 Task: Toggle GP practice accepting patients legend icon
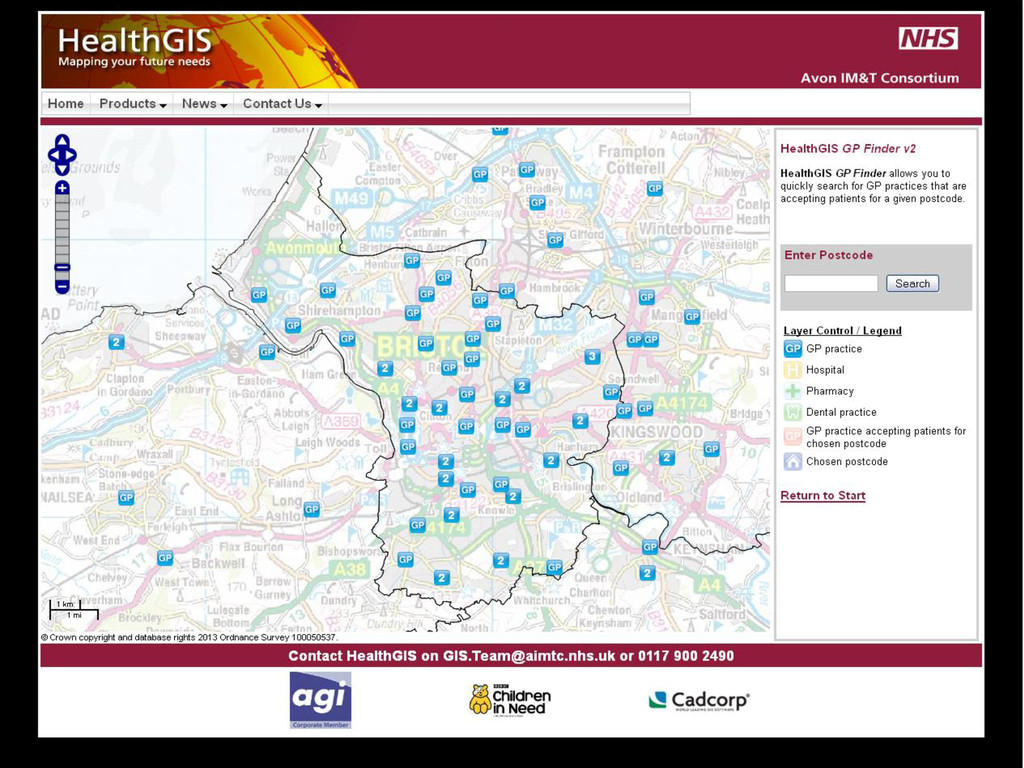click(x=793, y=437)
